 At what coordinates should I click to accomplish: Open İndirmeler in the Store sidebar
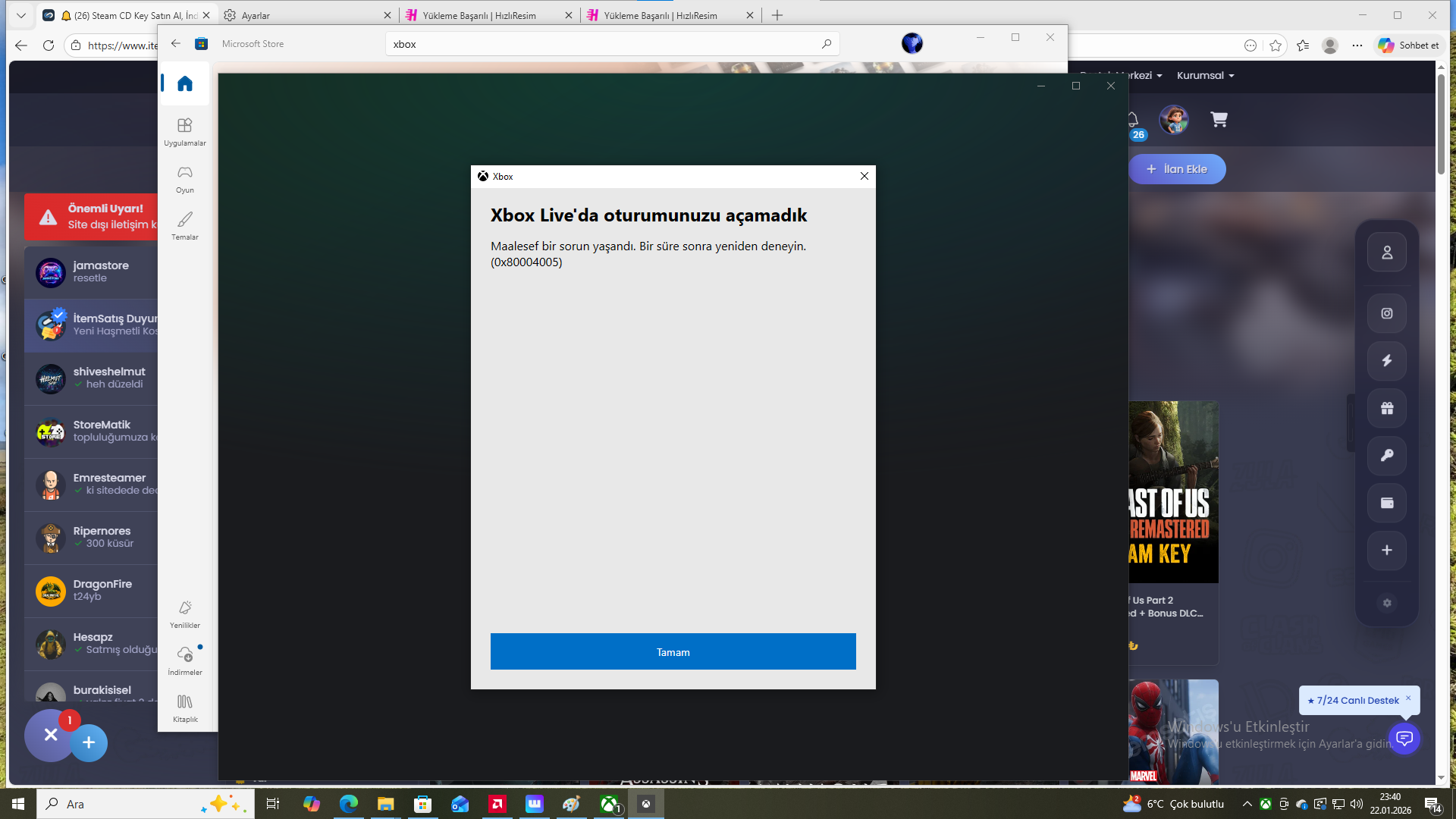tap(185, 661)
